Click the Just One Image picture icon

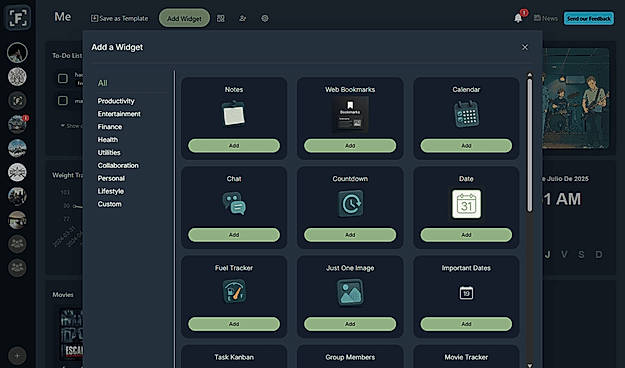coord(350,292)
